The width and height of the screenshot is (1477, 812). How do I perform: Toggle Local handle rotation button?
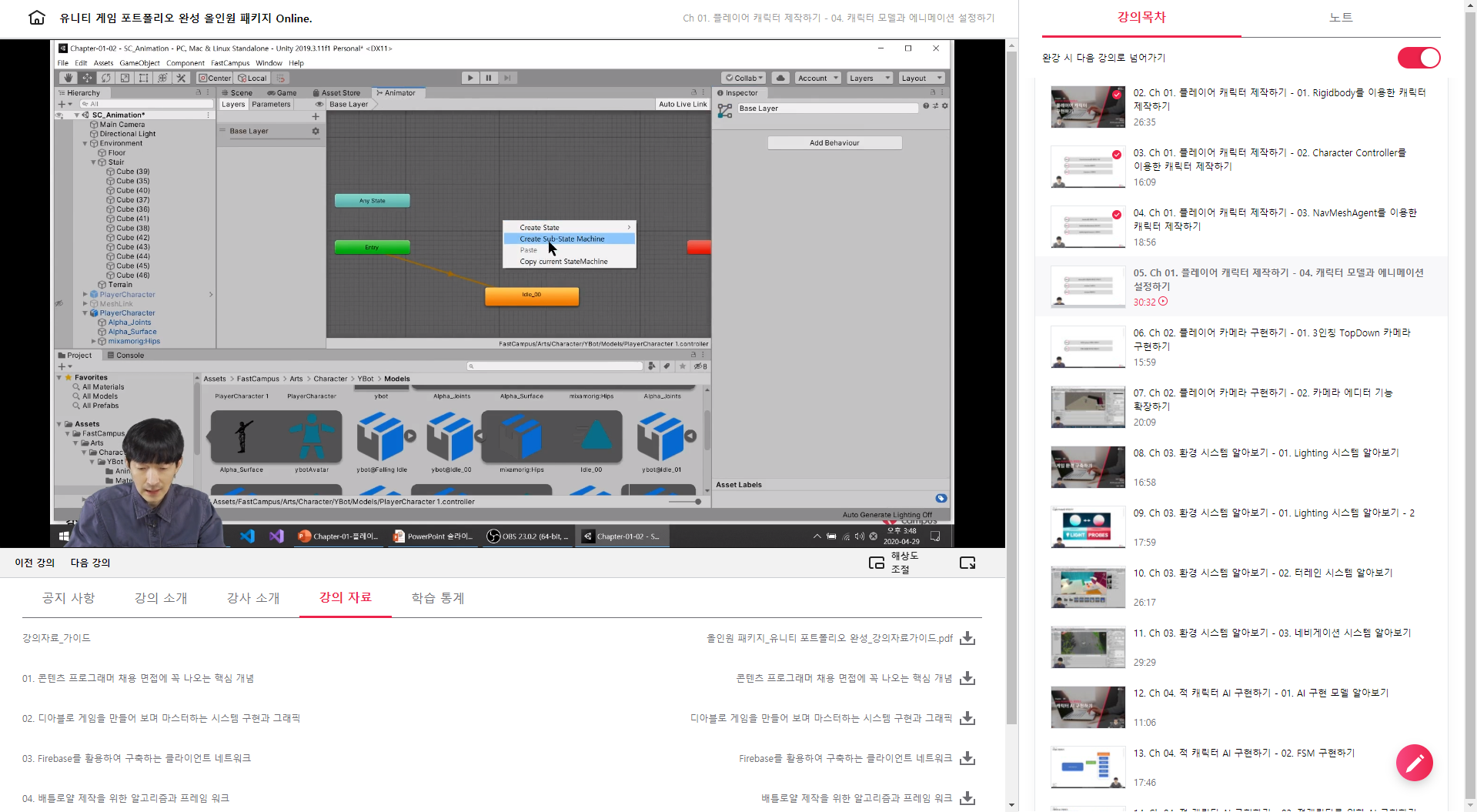[x=252, y=78]
